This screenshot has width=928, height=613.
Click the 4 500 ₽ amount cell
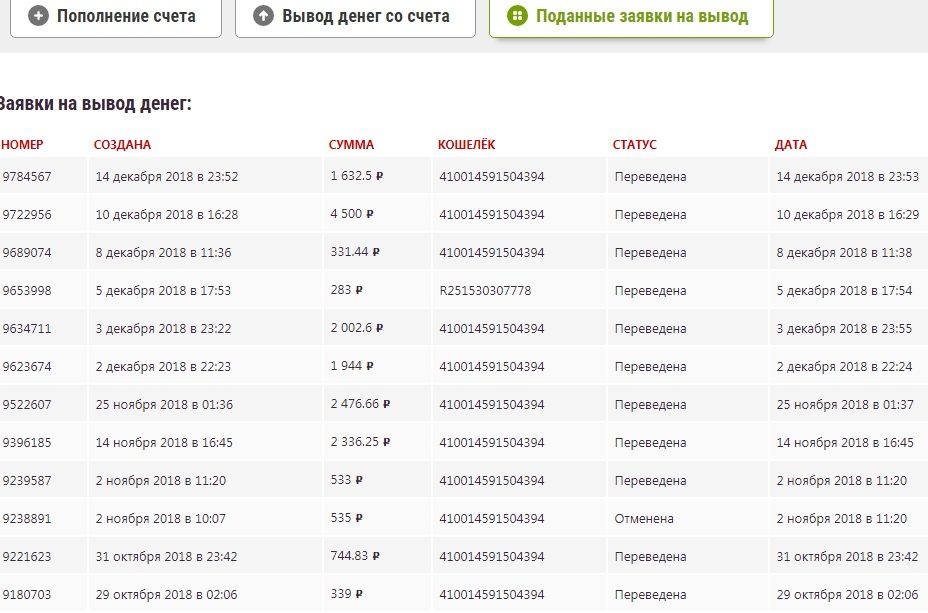click(x=352, y=215)
